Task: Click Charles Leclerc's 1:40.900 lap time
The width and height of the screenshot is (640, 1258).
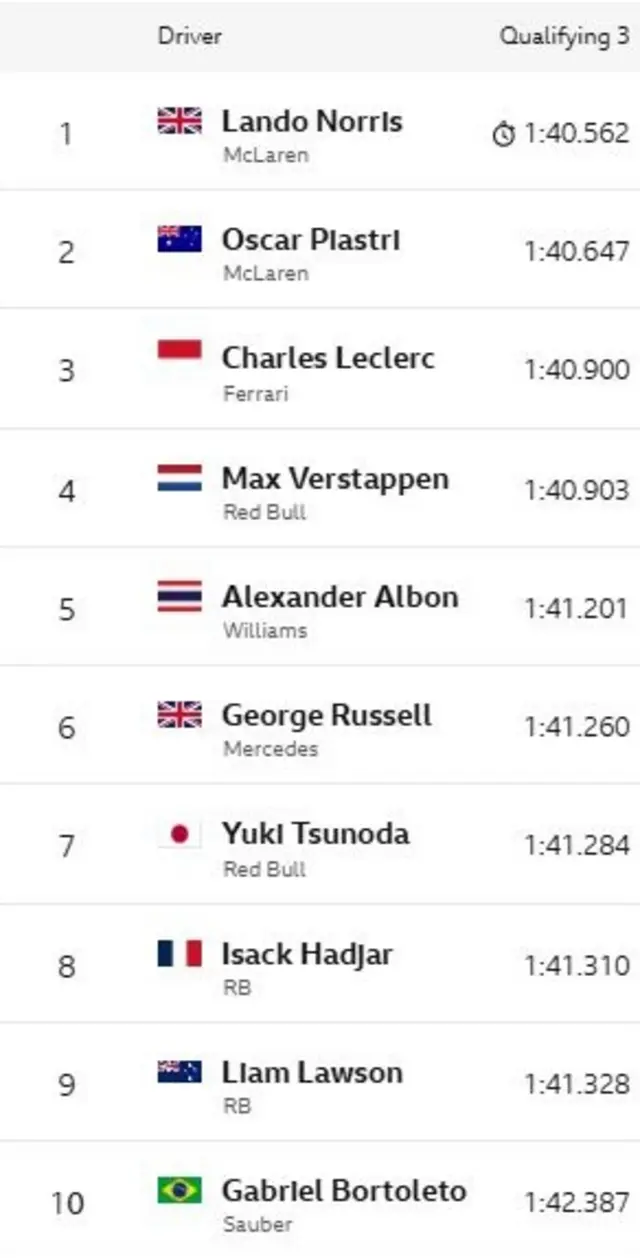Action: pyautogui.click(x=577, y=370)
